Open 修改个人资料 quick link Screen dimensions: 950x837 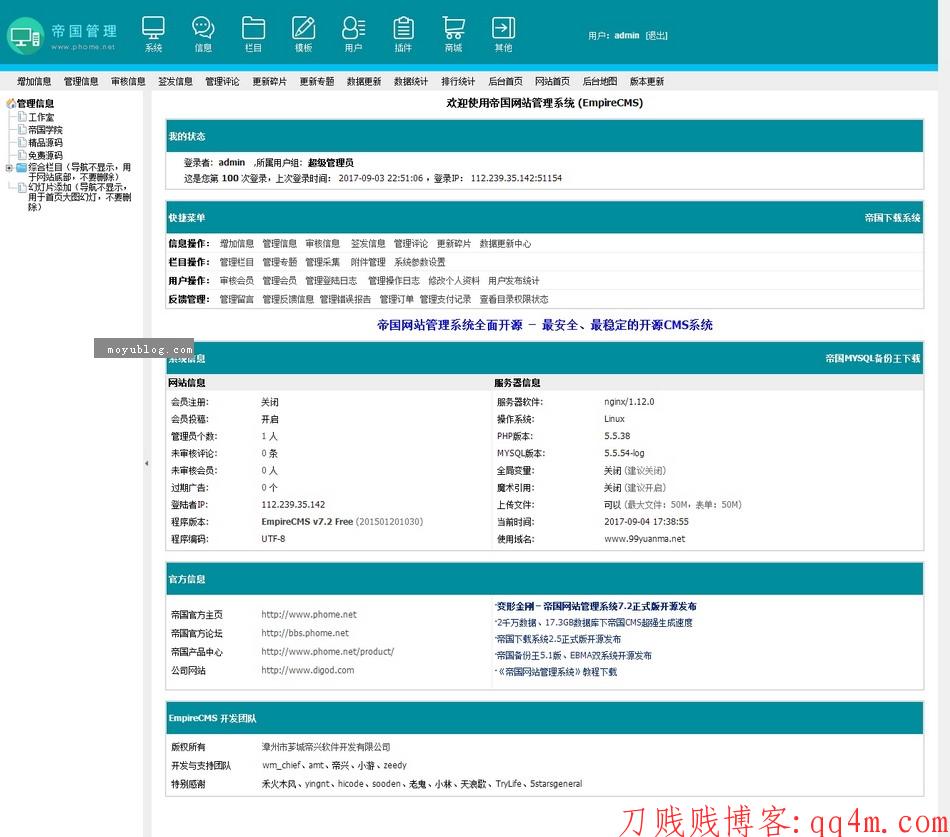pos(454,281)
